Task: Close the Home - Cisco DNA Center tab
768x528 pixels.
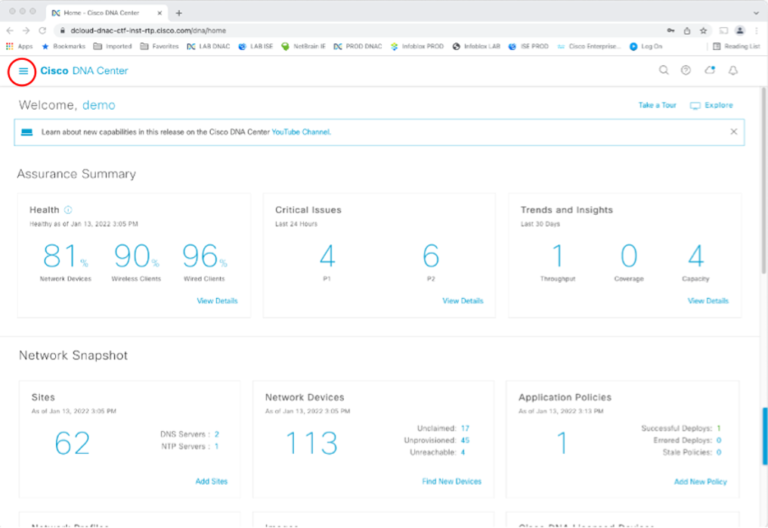Action: point(159,13)
